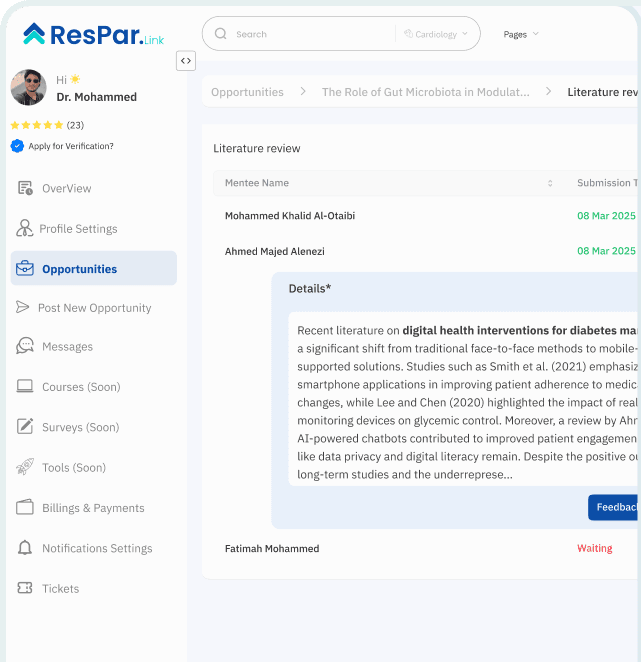Sort the table by Mentee Name
This screenshot has width=641, height=662.
pos(549,183)
